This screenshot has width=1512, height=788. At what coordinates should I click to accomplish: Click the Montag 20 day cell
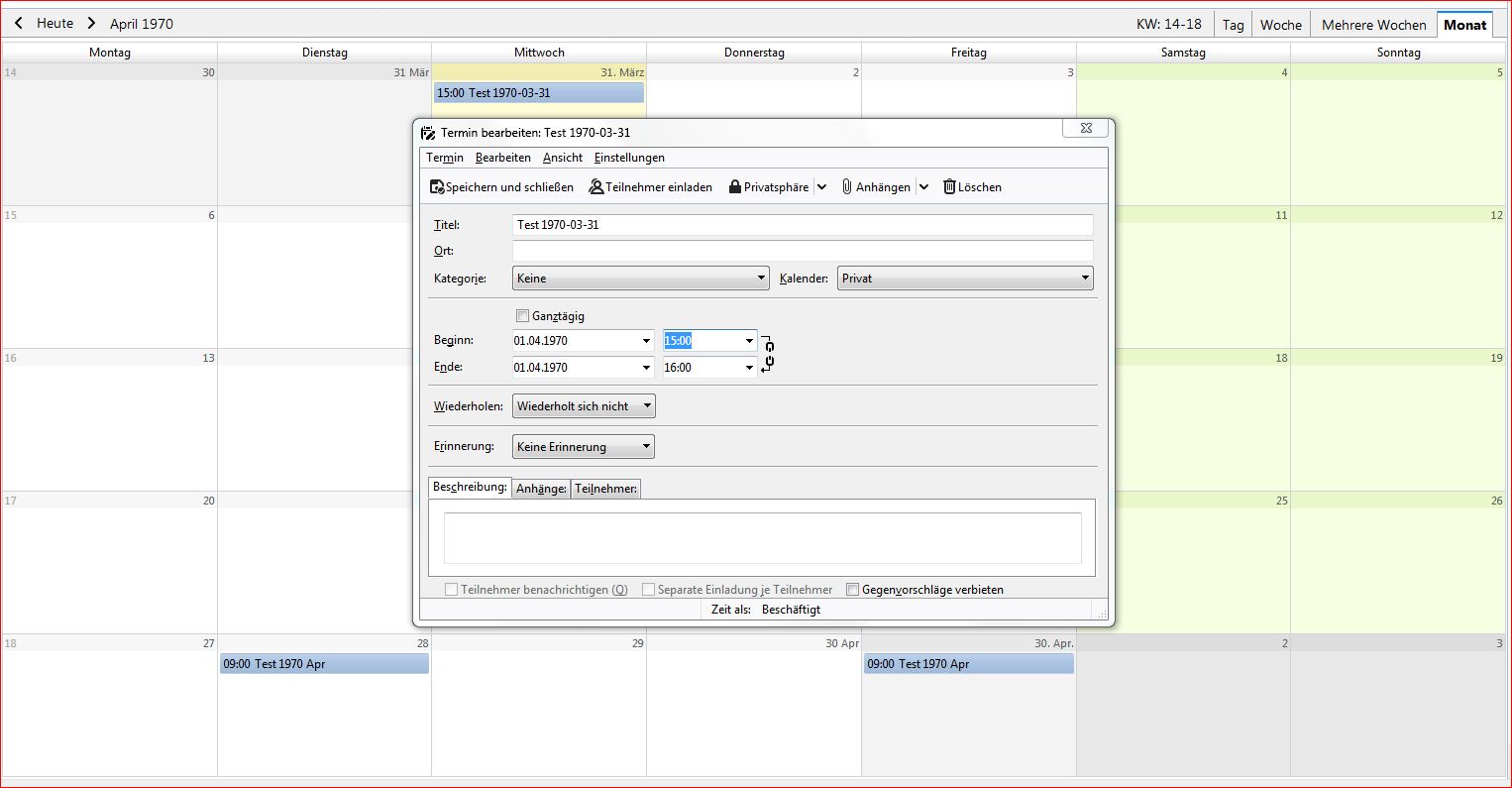110,563
